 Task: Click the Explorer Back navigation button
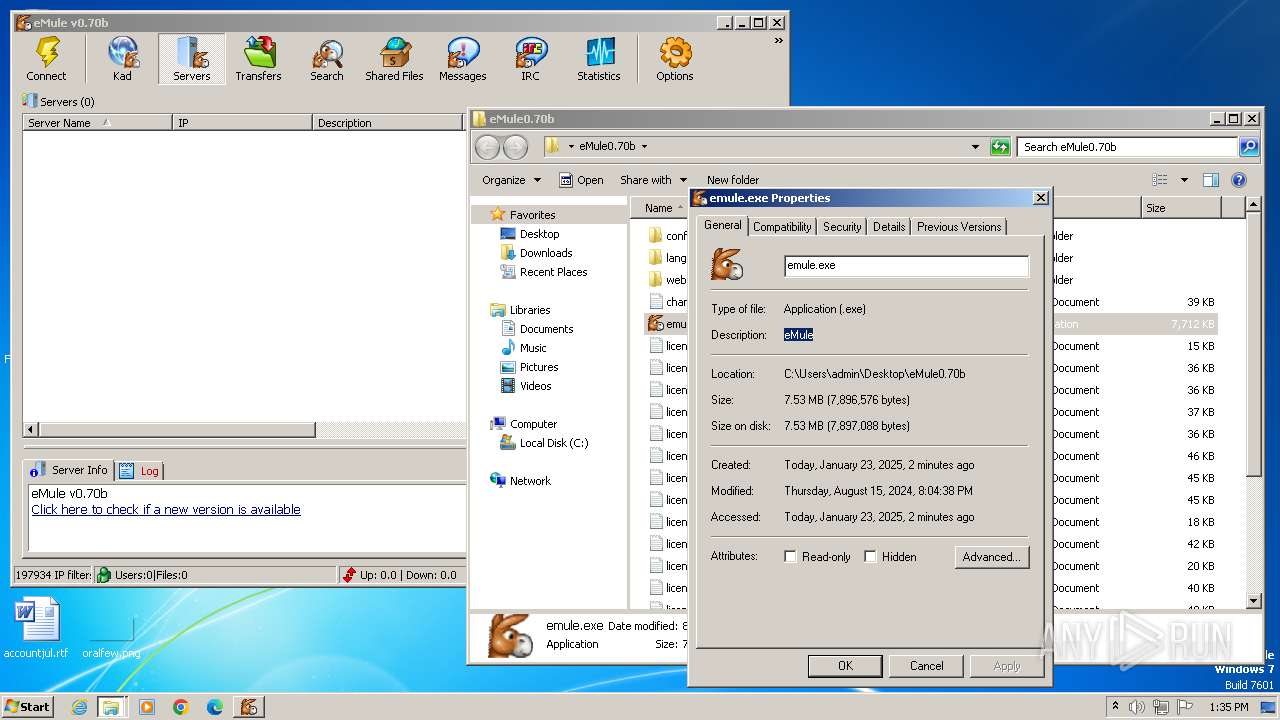(x=487, y=147)
